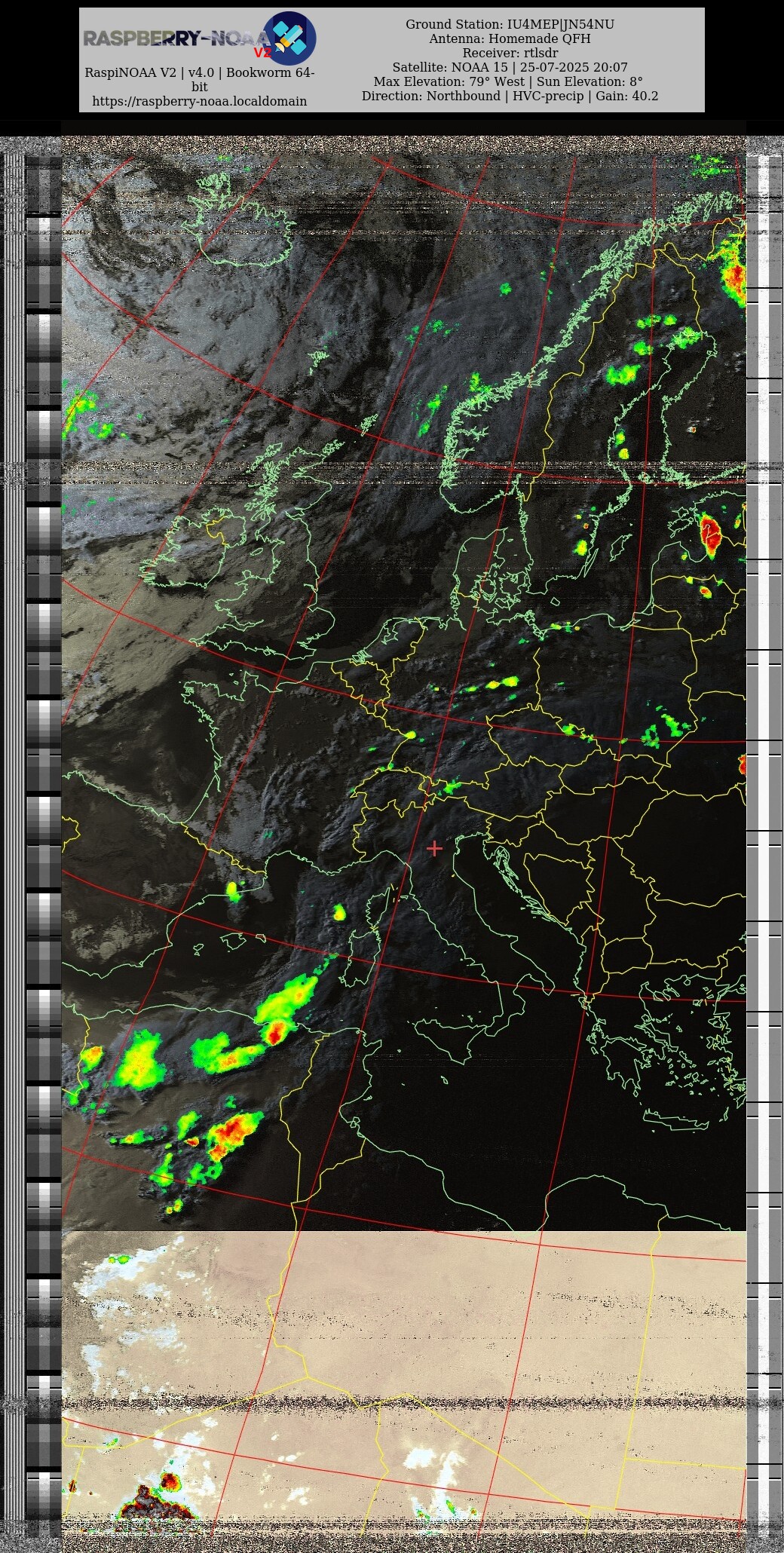This screenshot has height=1553, width=784.
Task: Open the https://raspberry-noaa.localdomain link
Action: point(200,101)
